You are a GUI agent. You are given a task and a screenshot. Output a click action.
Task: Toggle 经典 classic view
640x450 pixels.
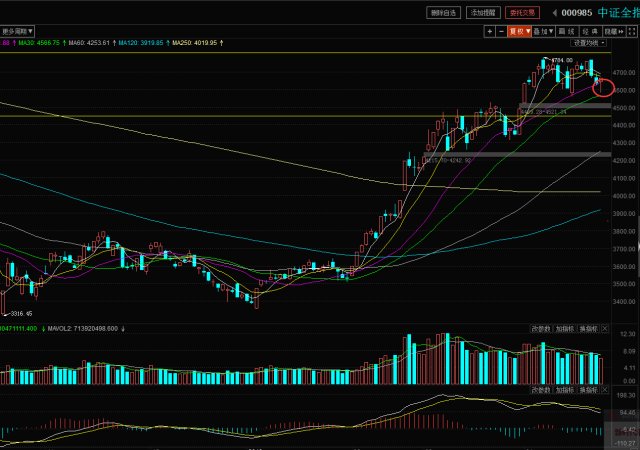point(593,31)
